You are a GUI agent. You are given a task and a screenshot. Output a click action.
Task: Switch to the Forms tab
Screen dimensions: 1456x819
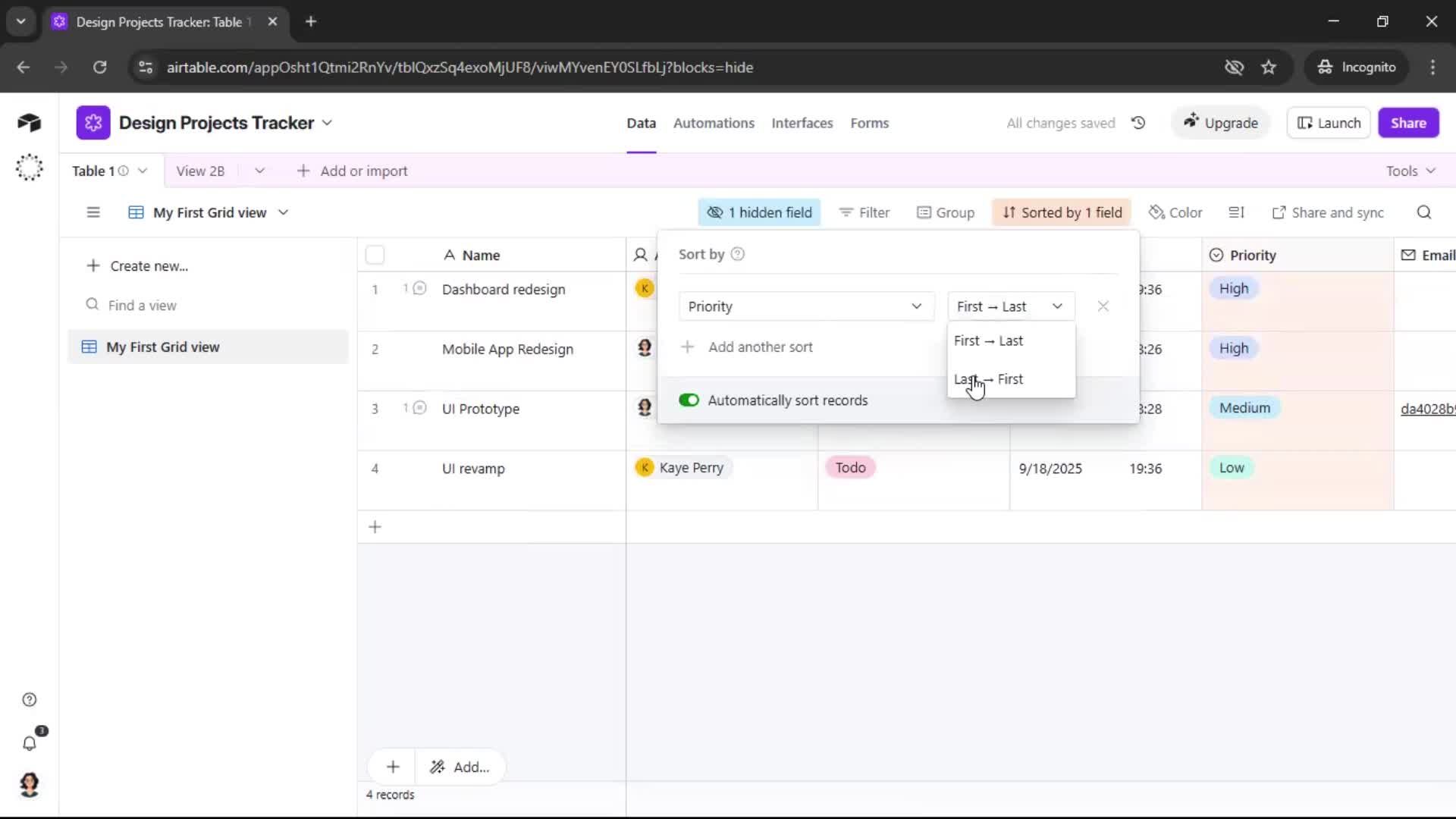point(869,123)
